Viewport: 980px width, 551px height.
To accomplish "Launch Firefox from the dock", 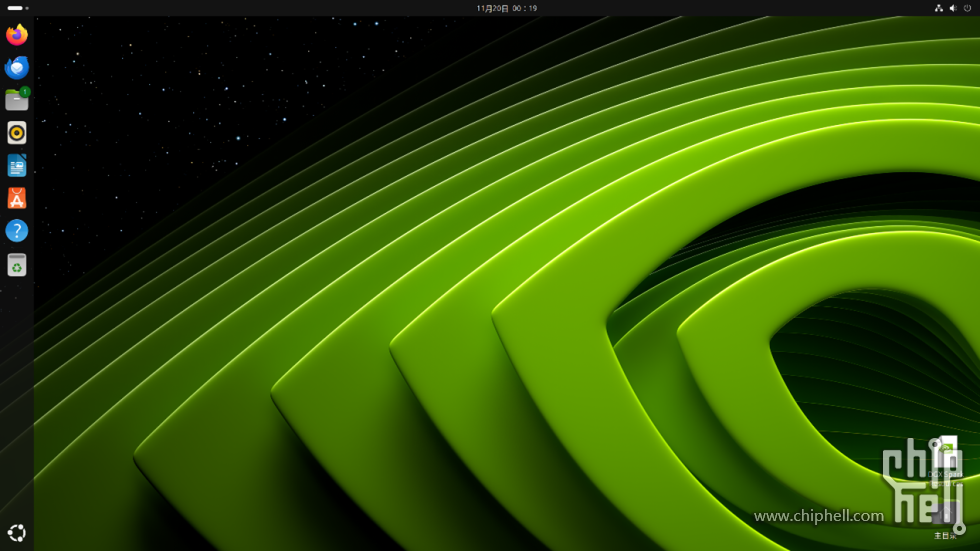I will [17, 35].
